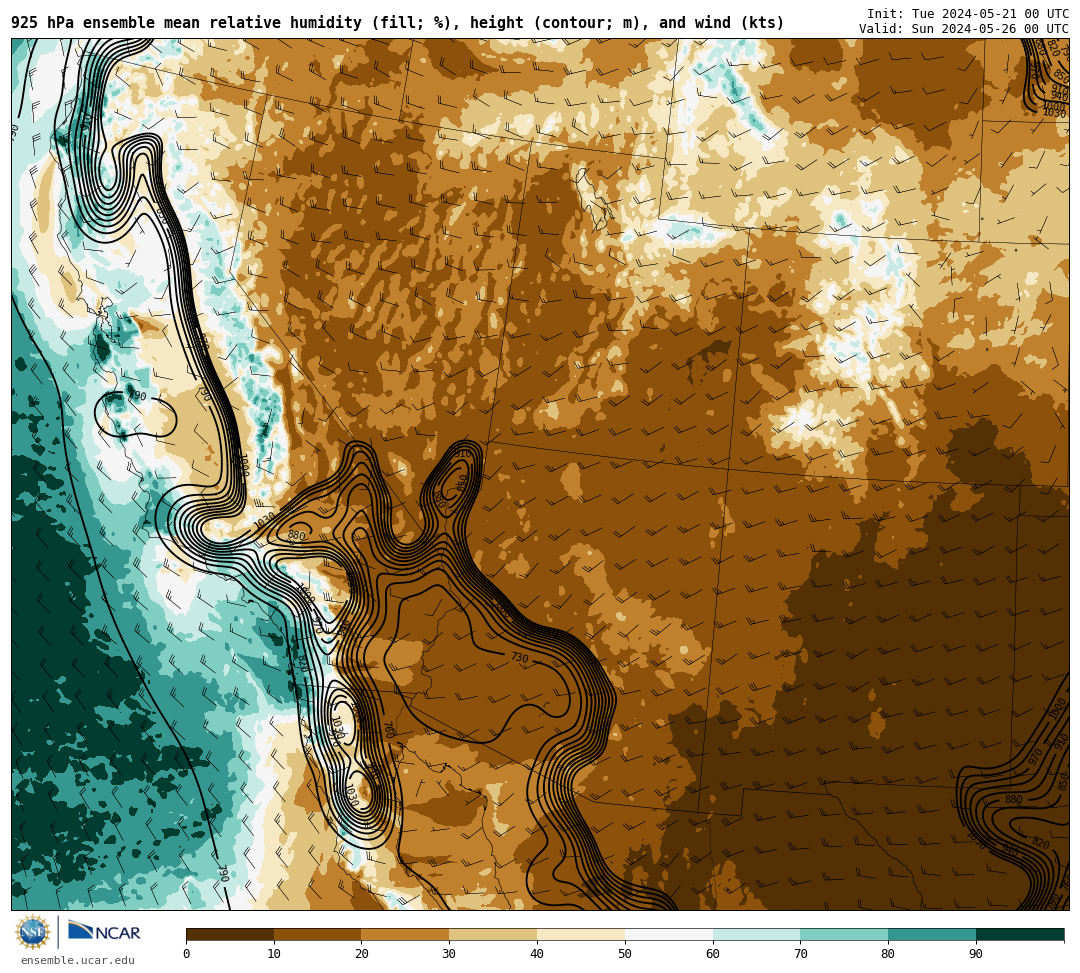
Task: Click the 90-100 darkest green colorbar segment
Action: click(x=1020, y=934)
